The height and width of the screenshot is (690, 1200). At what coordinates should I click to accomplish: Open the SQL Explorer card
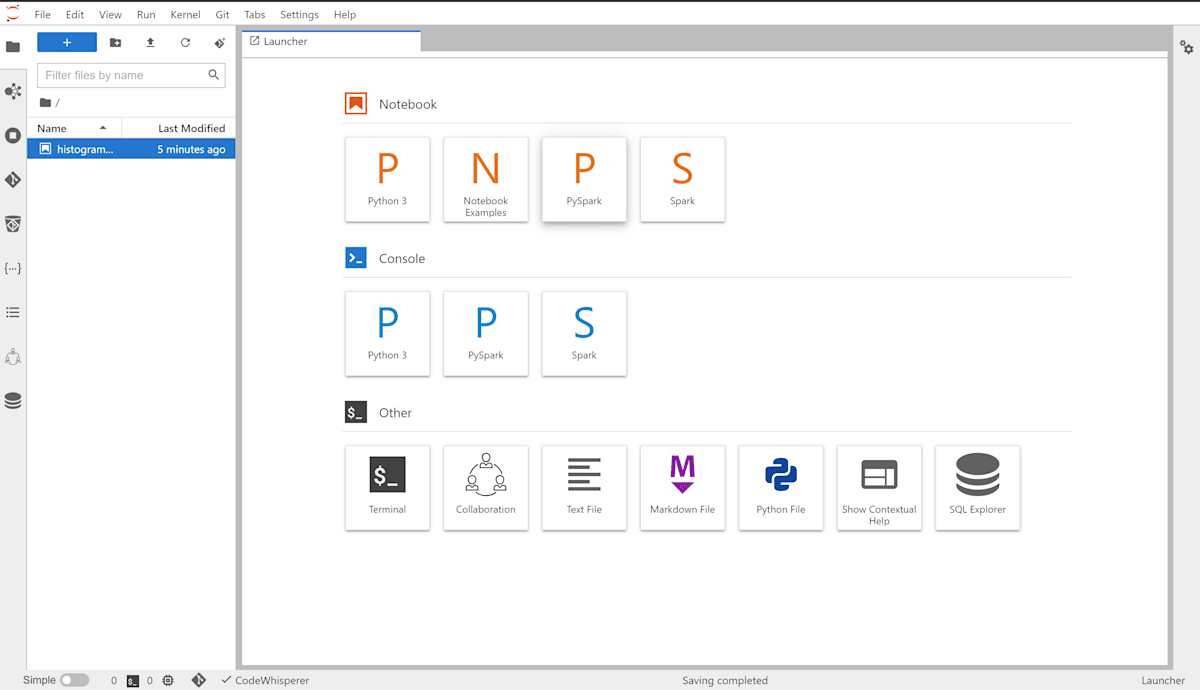(977, 488)
